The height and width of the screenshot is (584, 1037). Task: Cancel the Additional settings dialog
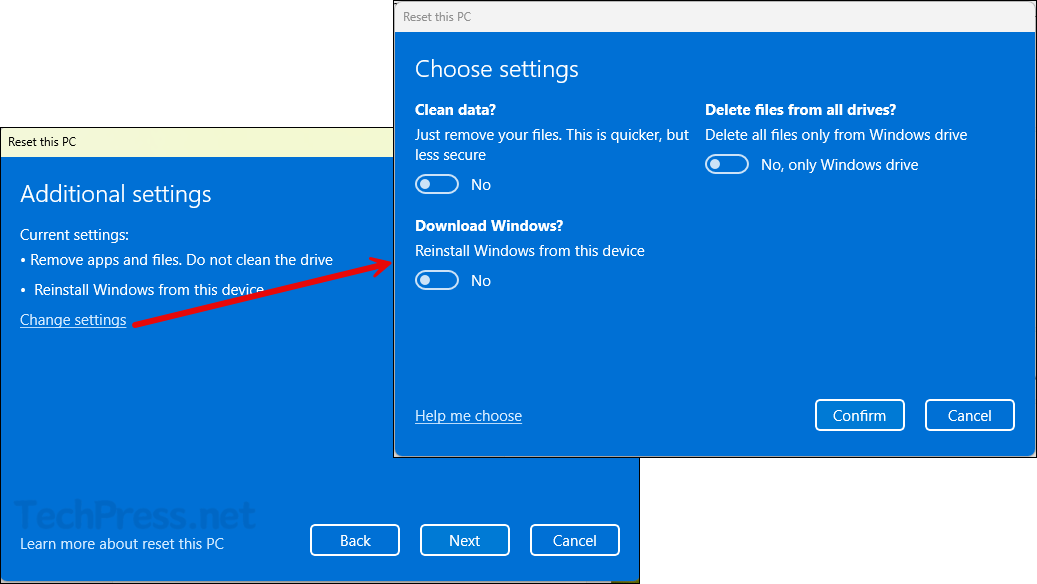[574, 540]
